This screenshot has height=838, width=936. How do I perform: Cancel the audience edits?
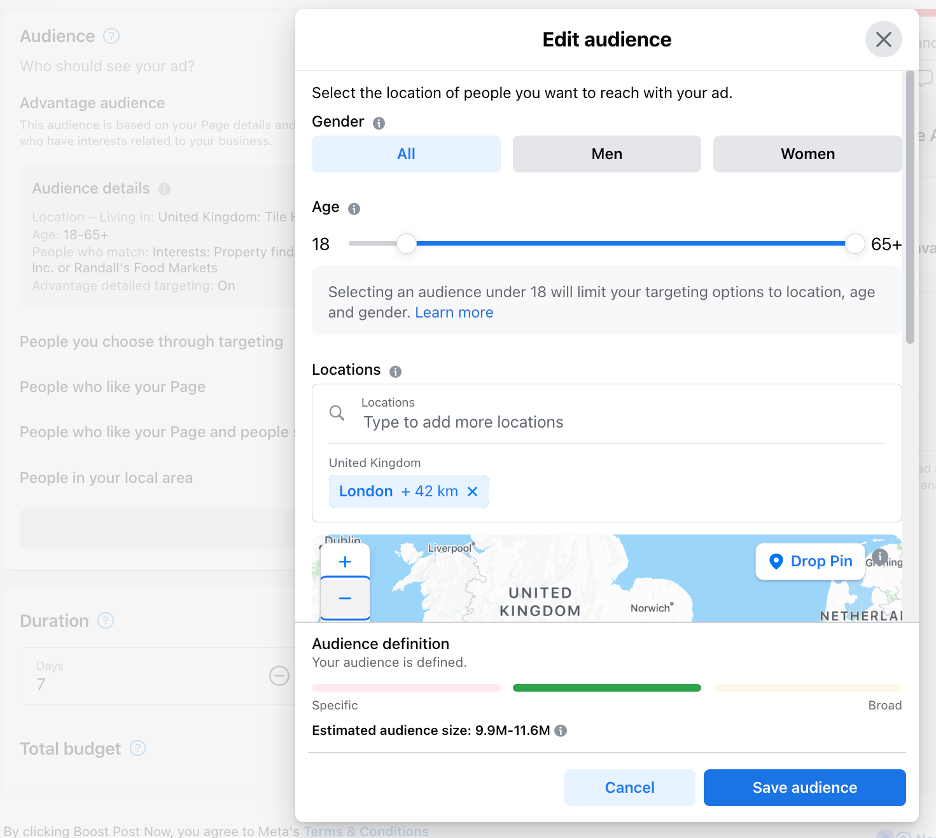[629, 787]
